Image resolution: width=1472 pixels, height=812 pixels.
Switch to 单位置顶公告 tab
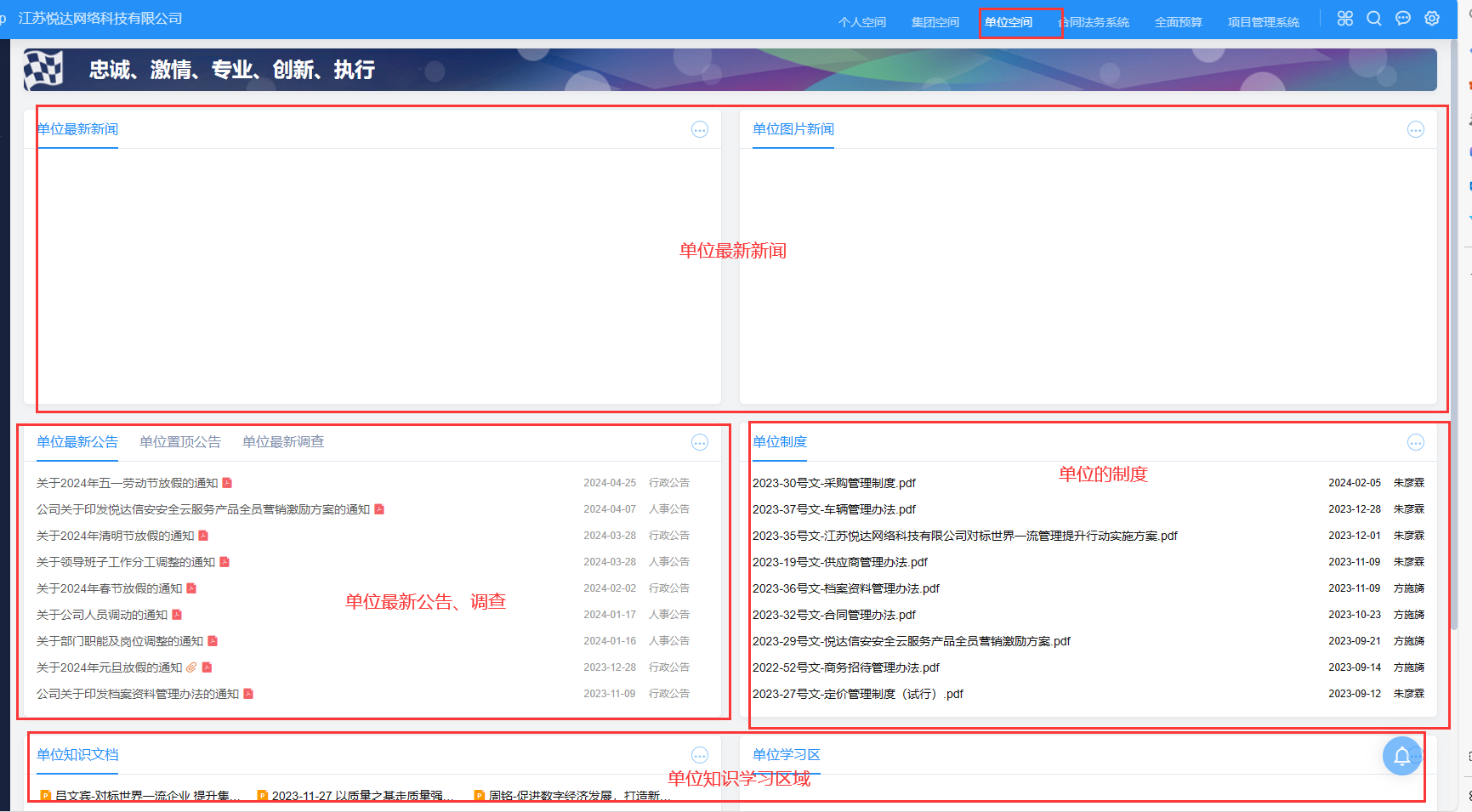coord(179,442)
